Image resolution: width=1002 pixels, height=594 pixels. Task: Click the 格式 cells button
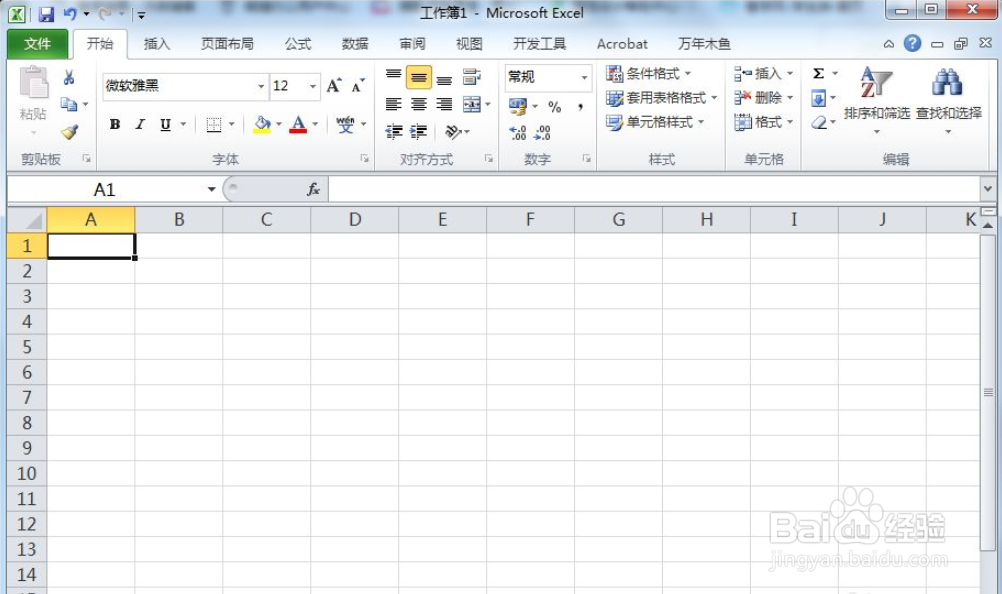(x=764, y=122)
